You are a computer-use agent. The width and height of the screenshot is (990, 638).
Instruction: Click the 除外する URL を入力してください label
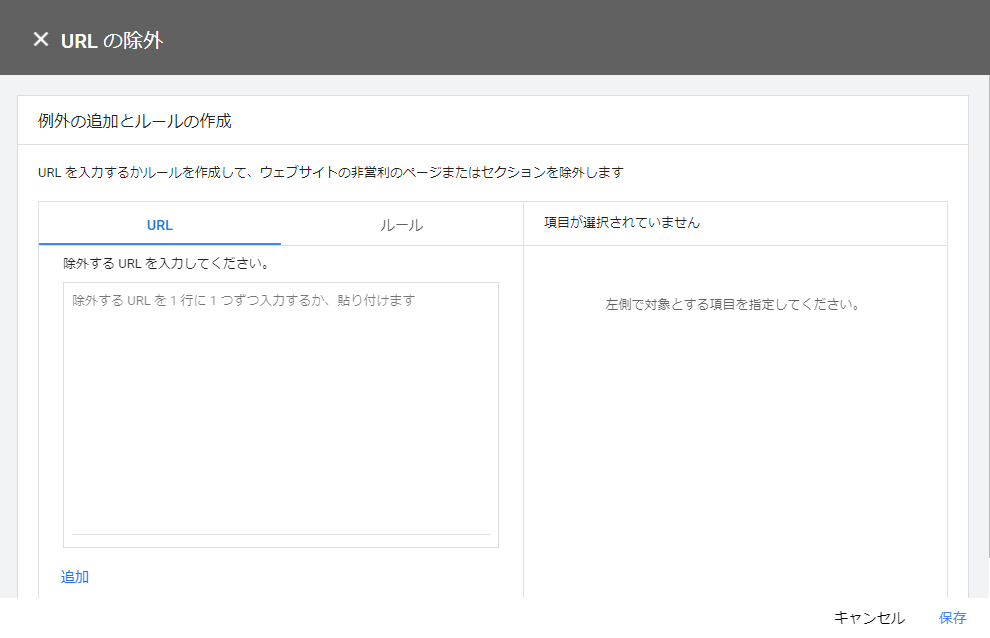point(166,264)
